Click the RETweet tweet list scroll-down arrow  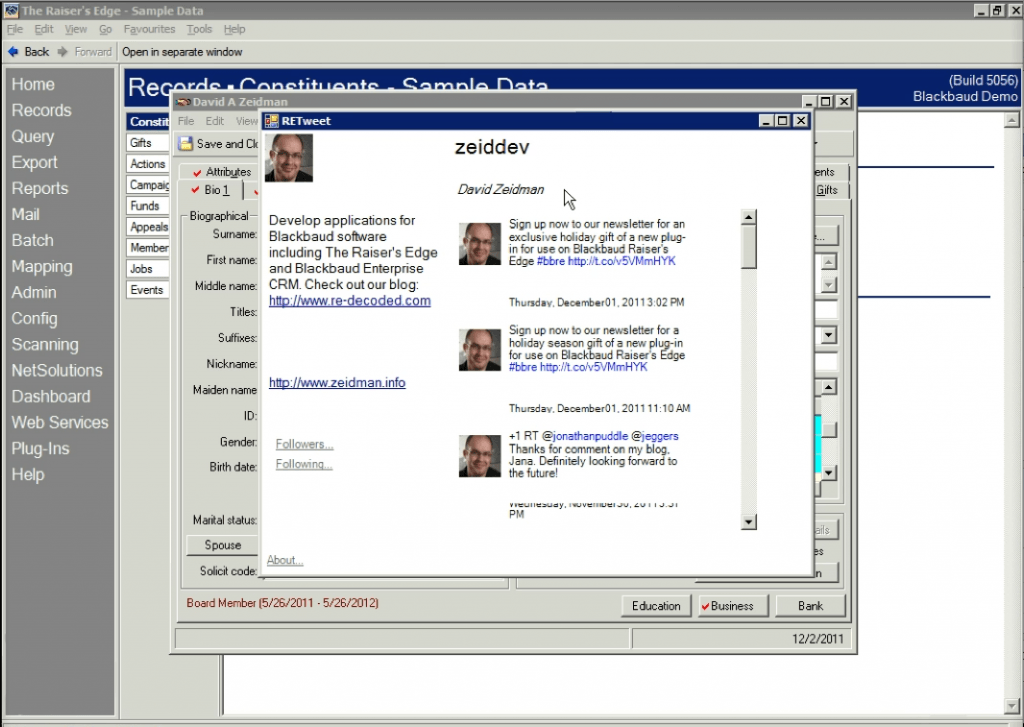click(749, 522)
